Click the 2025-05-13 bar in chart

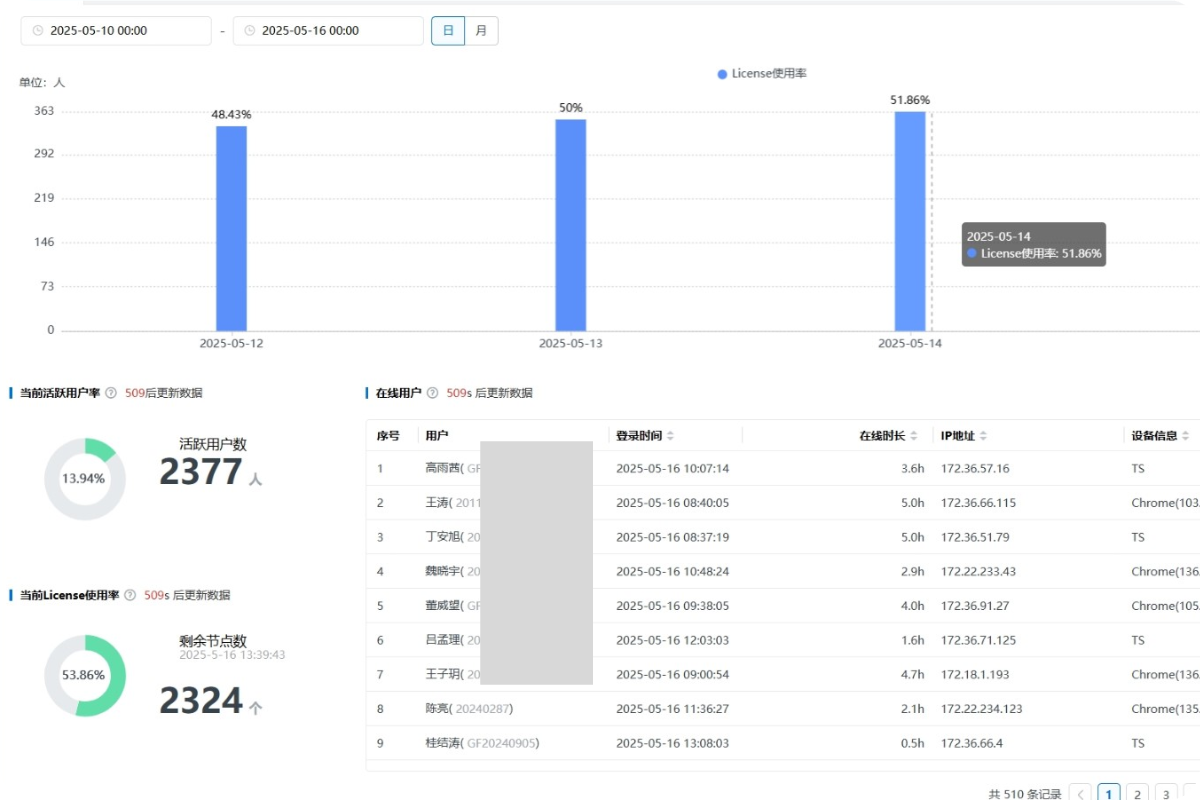(571, 225)
